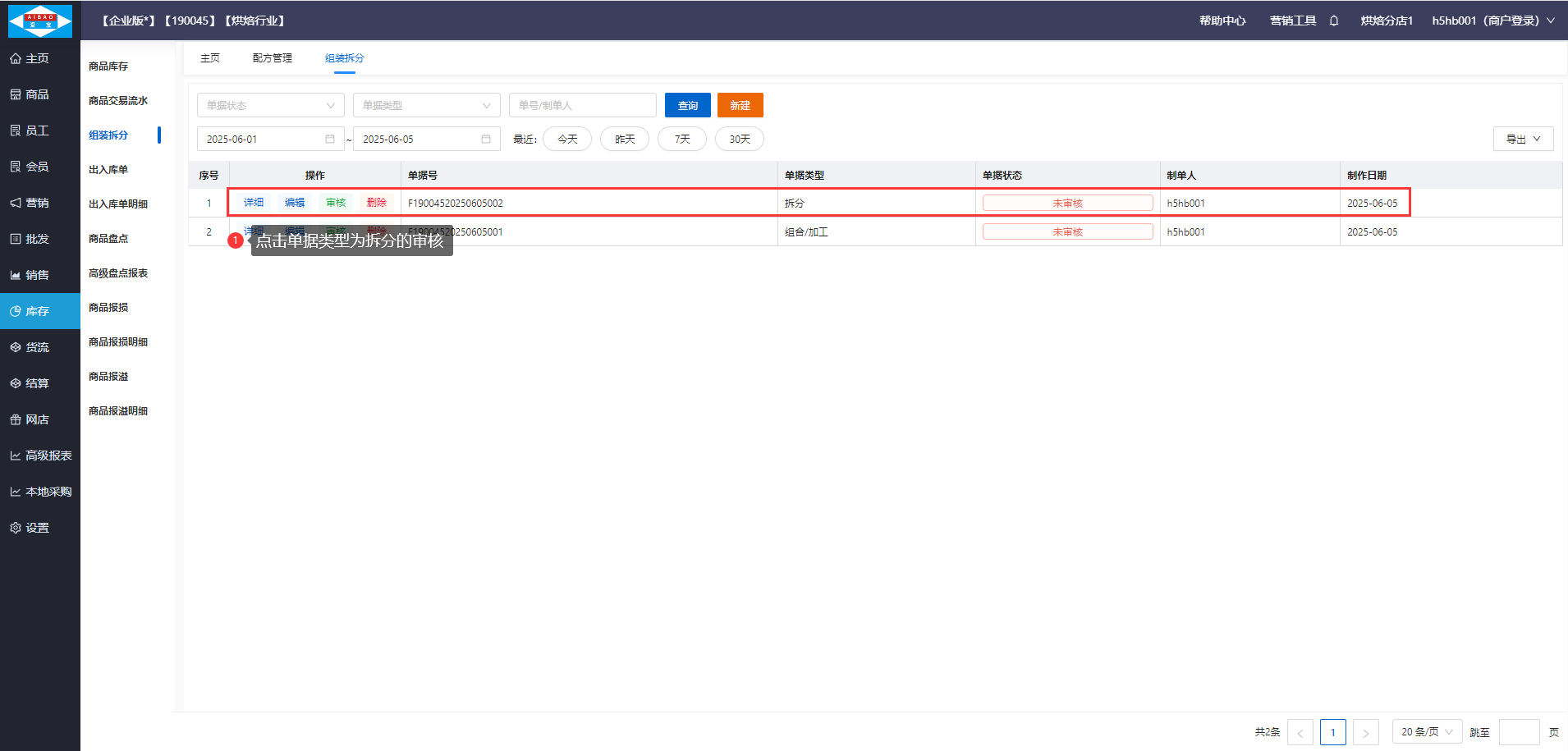Switch to the 配方管理 tab
Image resolution: width=1568 pixels, height=751 pixels.
272,58
